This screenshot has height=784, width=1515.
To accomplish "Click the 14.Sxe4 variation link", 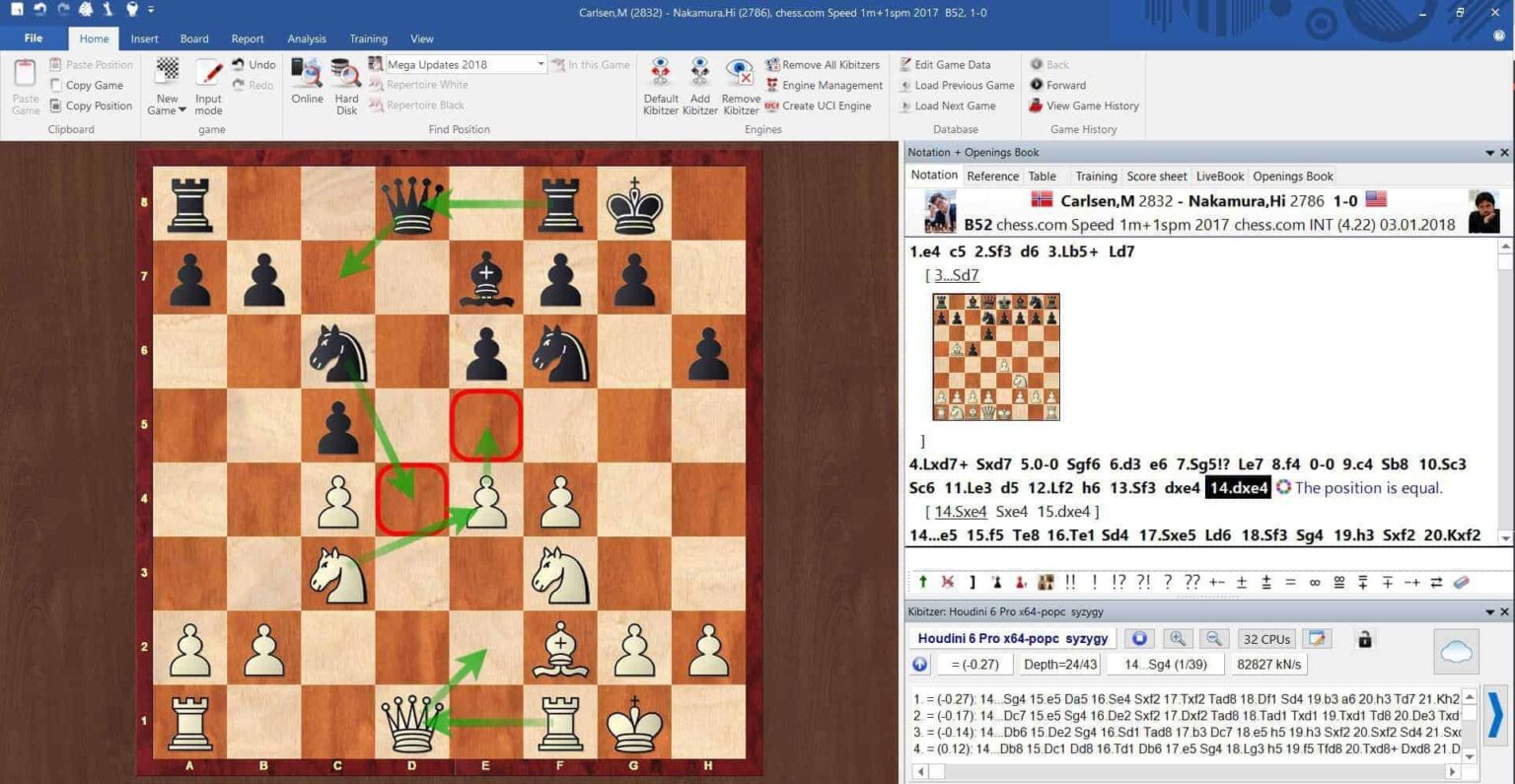I will pyautogui.click(x=960, y=511).
